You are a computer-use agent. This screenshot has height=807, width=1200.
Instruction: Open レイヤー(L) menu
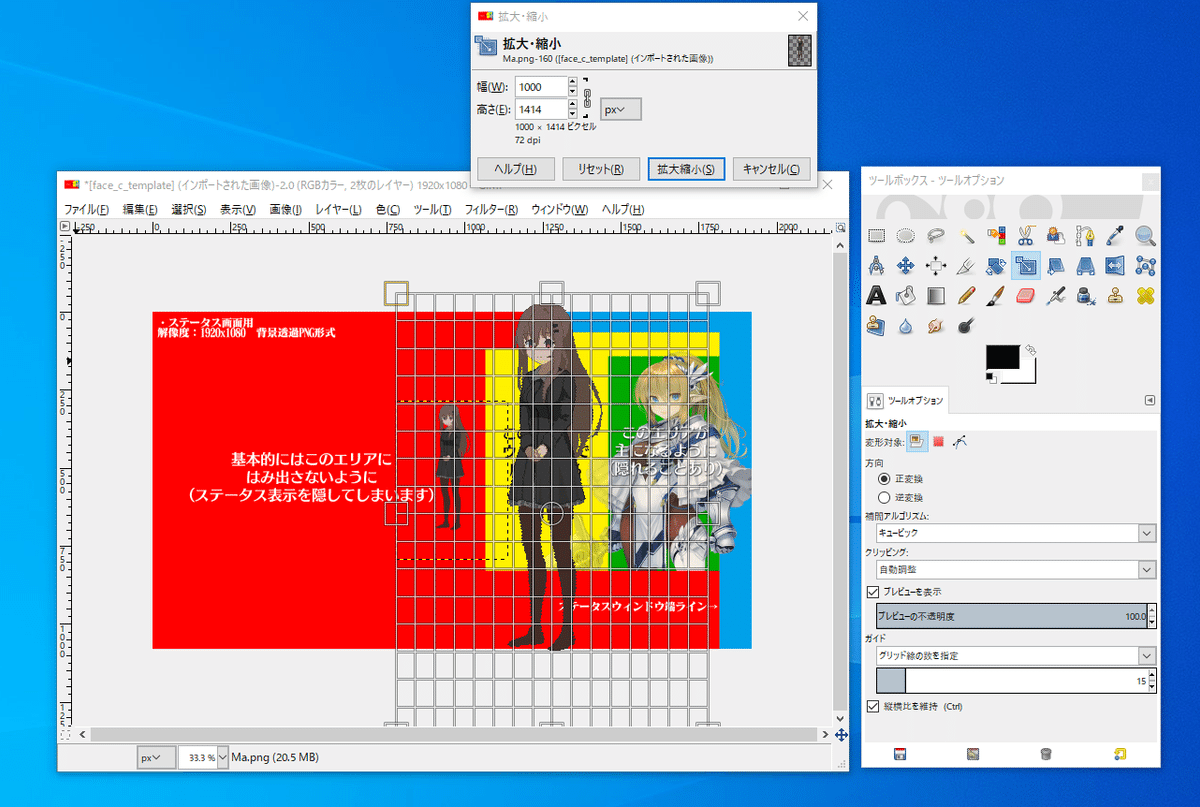[x=339, y=209]
